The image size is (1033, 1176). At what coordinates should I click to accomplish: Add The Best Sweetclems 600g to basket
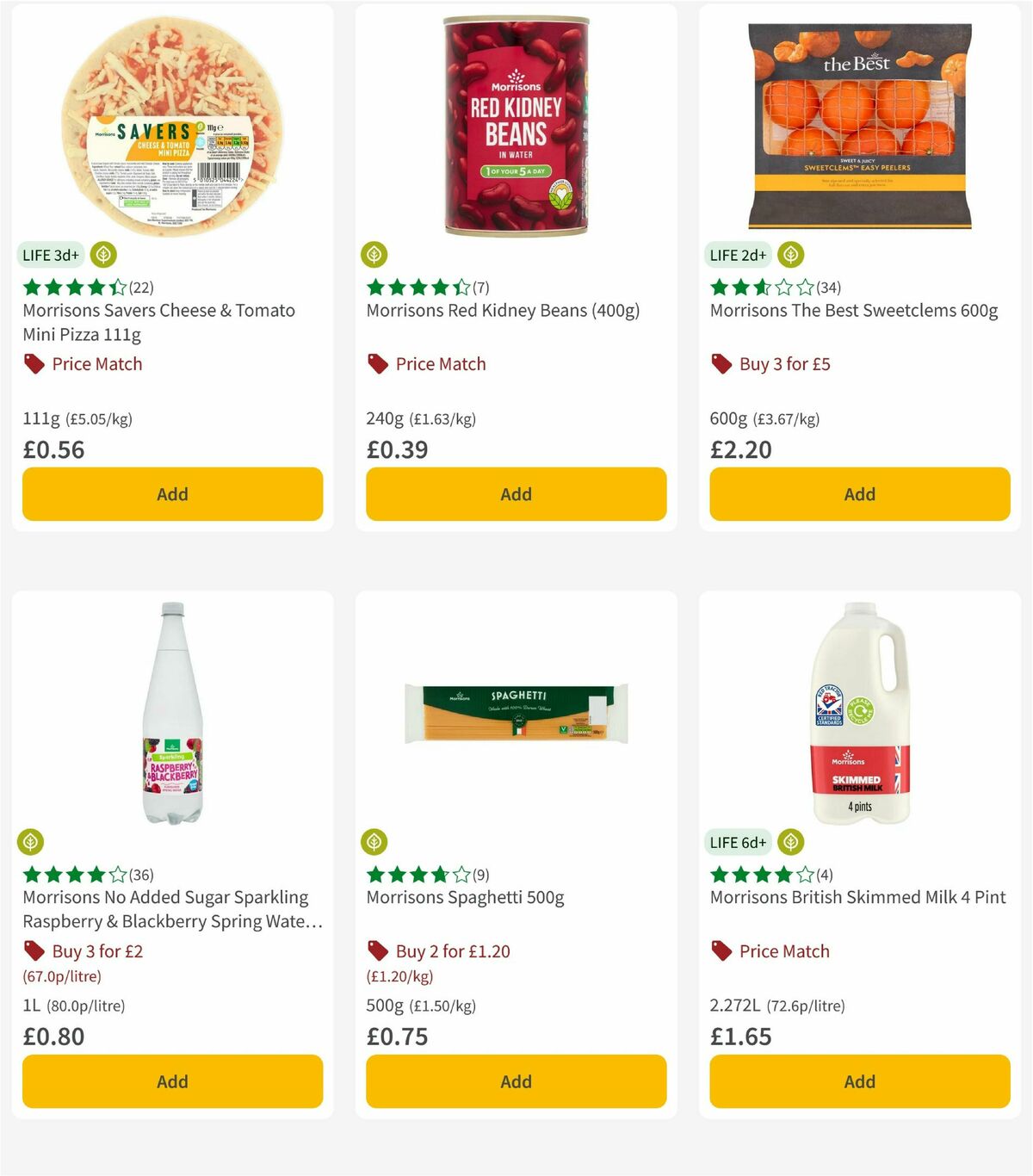[x=859, y=494]
